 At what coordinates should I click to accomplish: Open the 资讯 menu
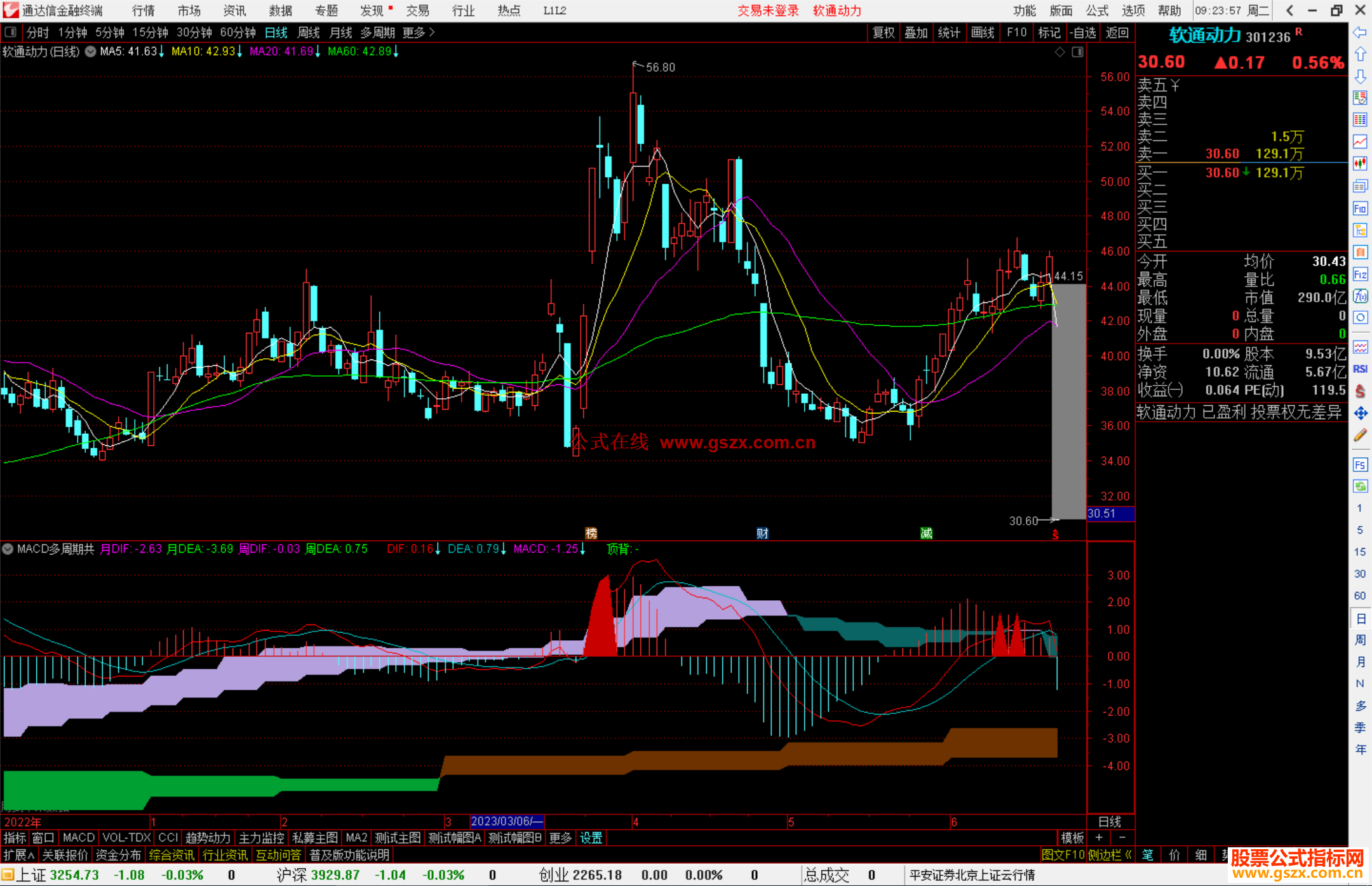tap(234, 11)
